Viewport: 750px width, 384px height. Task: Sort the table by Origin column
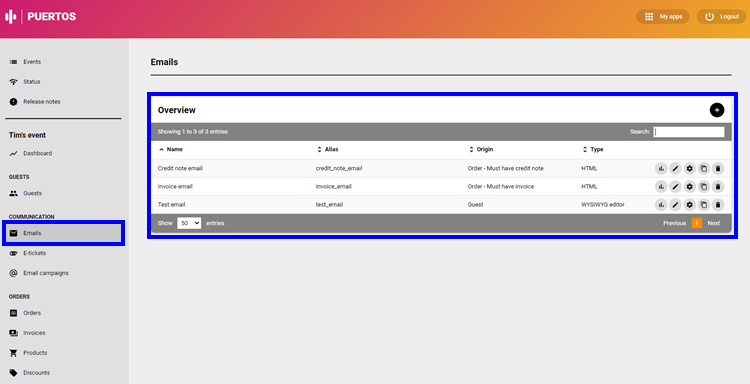(481, 150)
